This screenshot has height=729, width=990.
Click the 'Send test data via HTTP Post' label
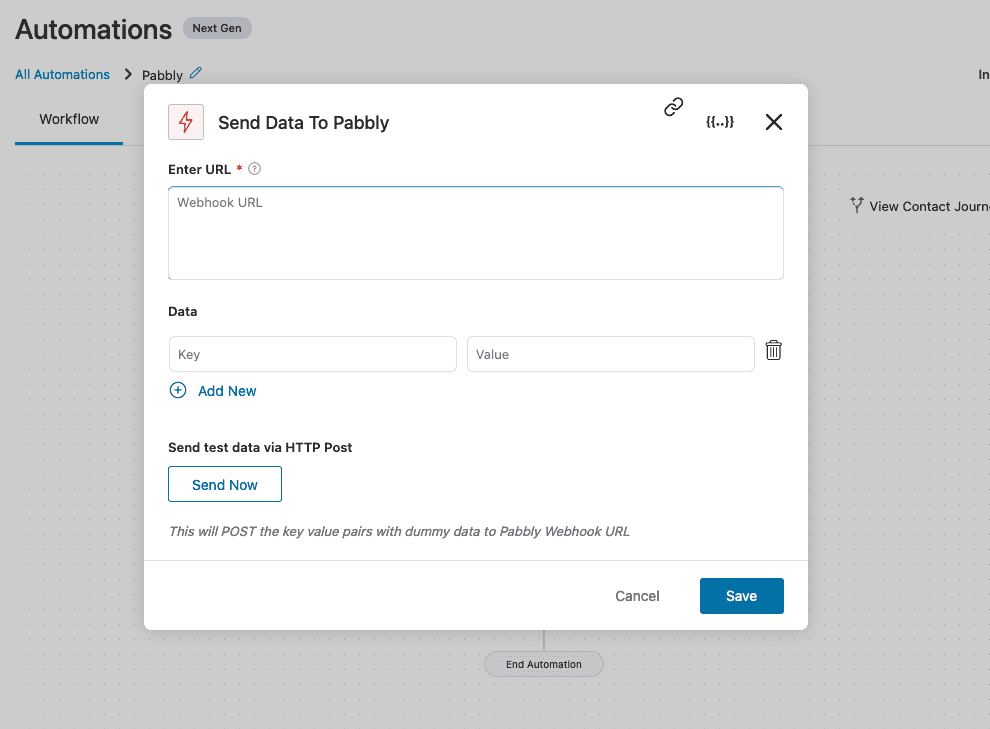tap(260, 447)
